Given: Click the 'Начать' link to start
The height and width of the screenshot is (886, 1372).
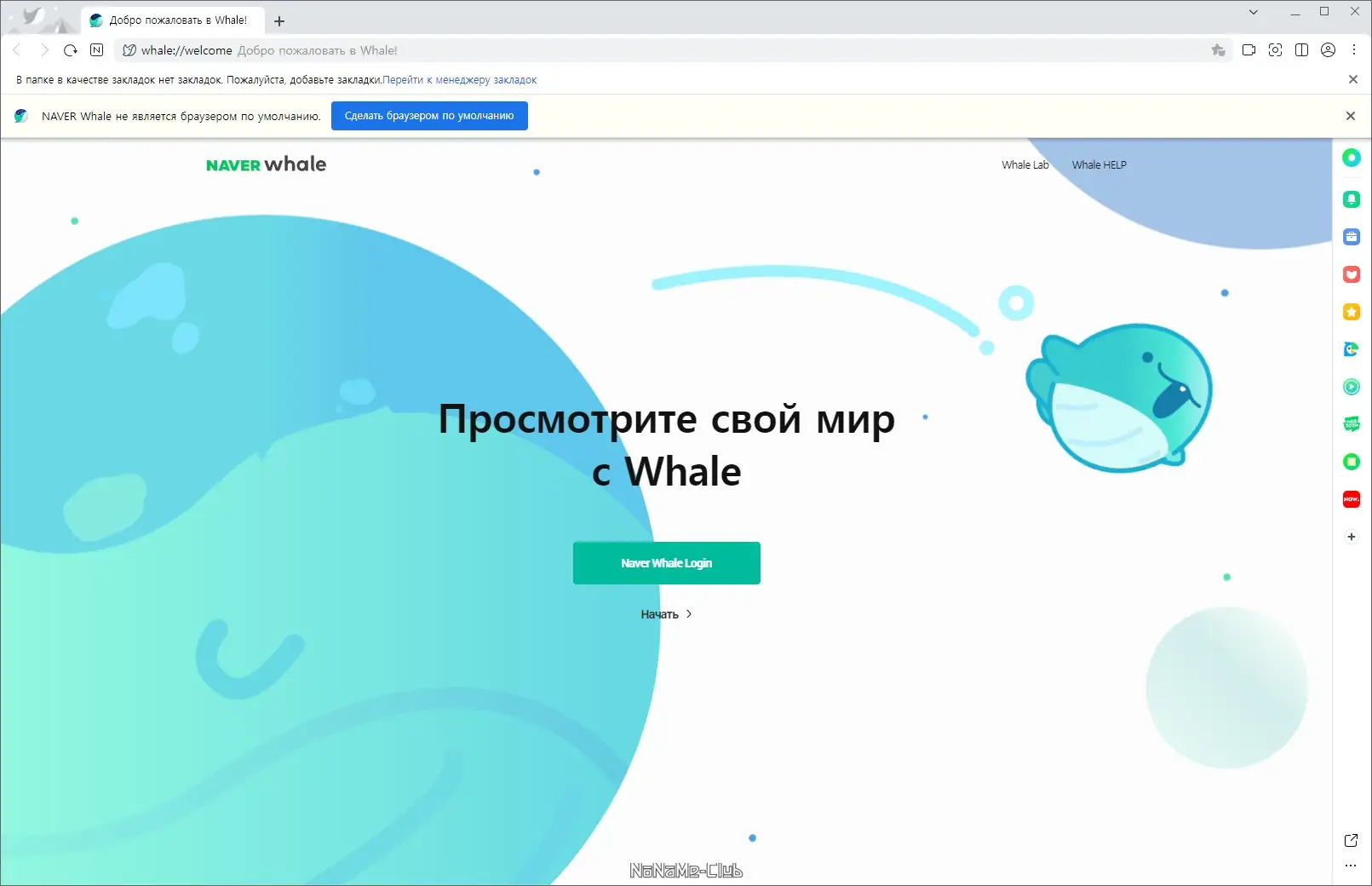Looking at the screenshot, I should pyautogui.click(x=667, y=614).
